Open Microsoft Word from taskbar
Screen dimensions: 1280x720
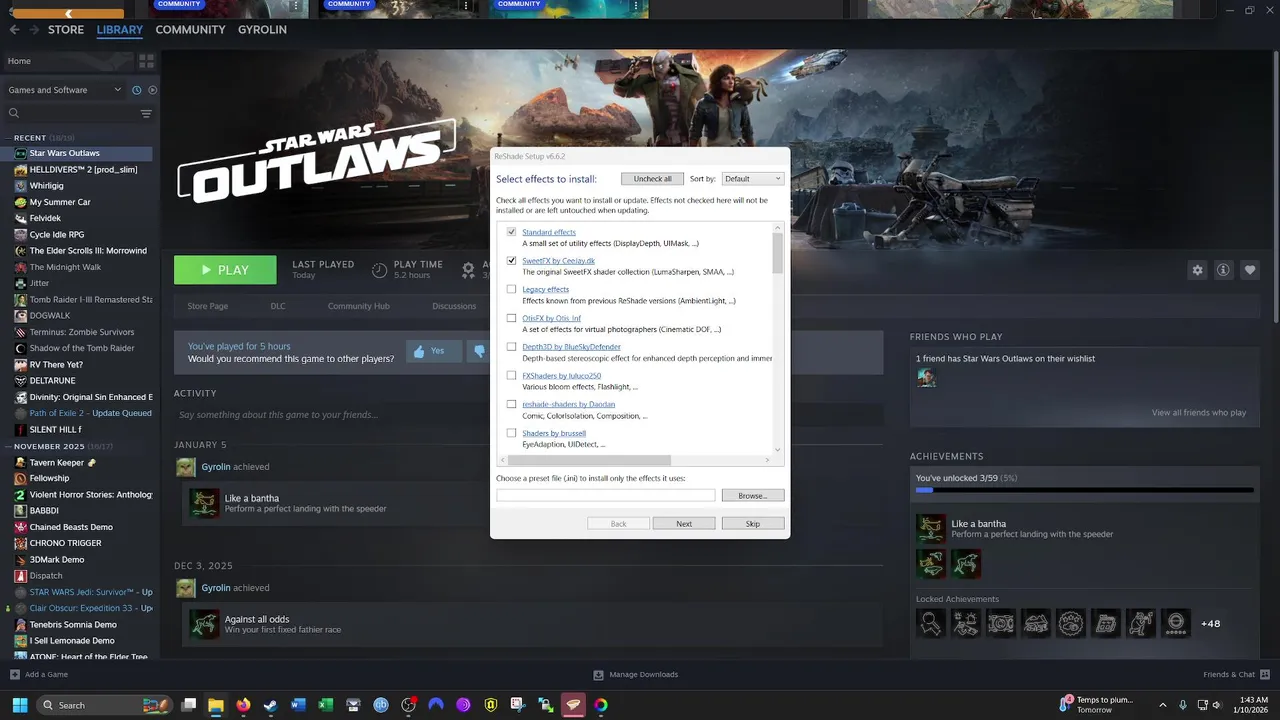point(298,705)
